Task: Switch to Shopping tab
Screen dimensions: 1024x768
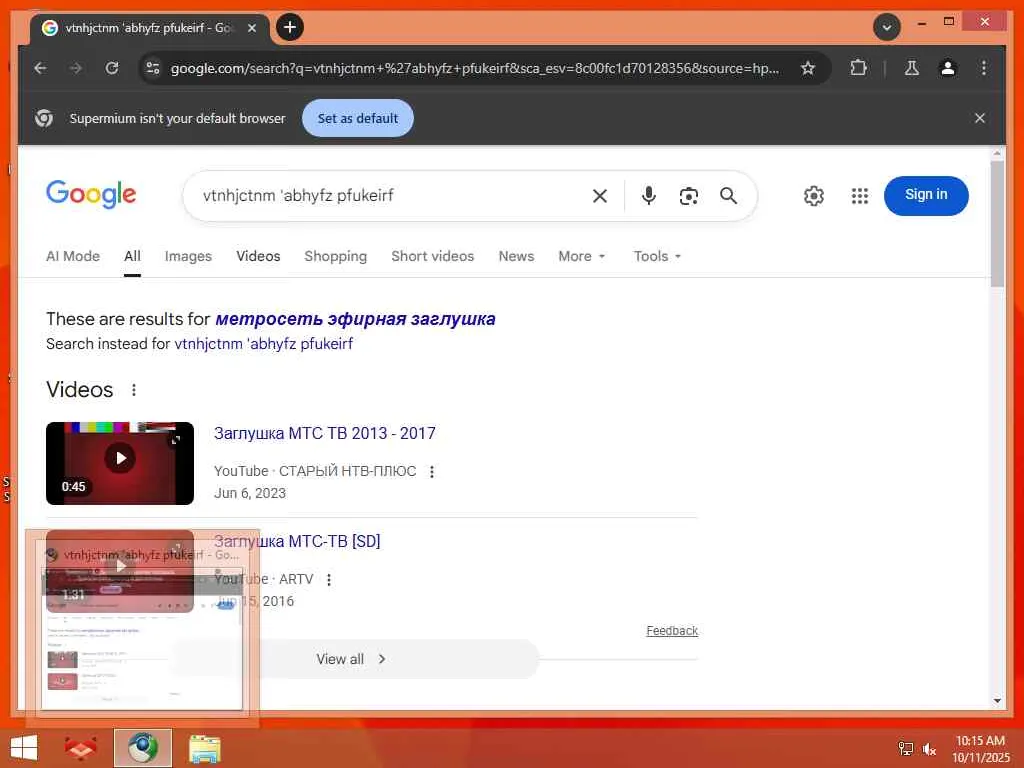Action: point(336,256)
